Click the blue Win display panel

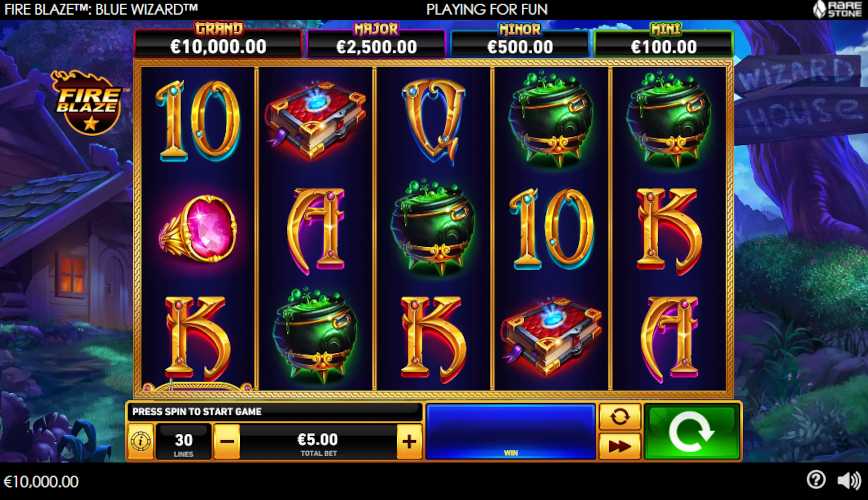point(510,431)
